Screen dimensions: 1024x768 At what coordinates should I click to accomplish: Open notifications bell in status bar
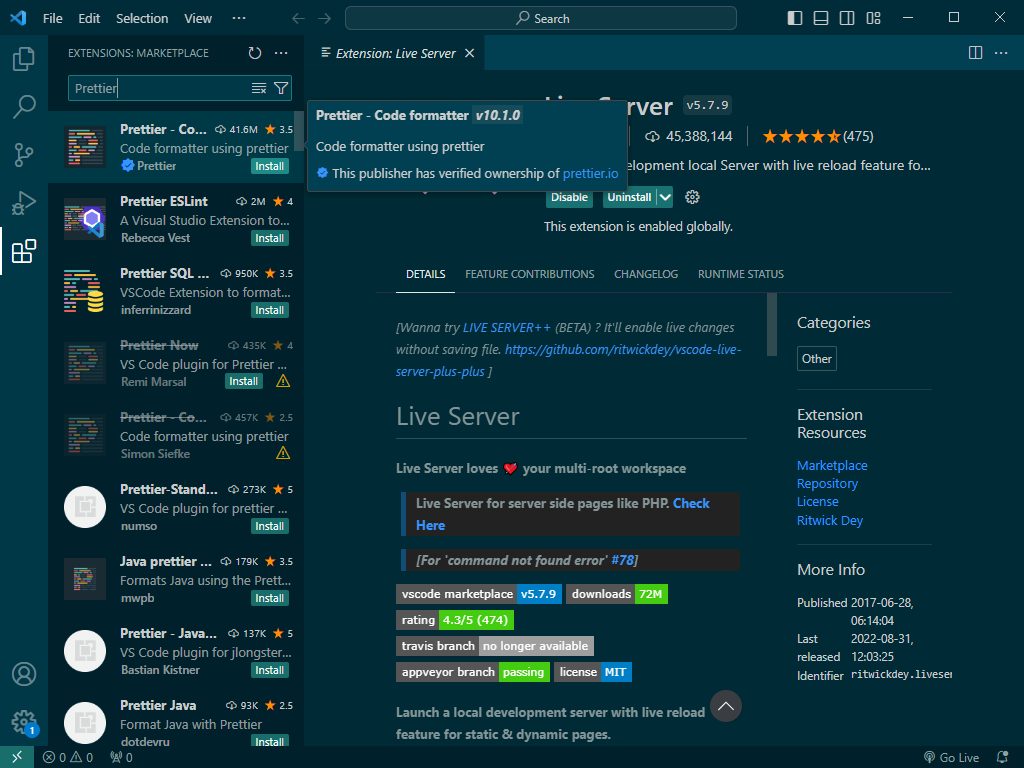[x=1002, y=758]
